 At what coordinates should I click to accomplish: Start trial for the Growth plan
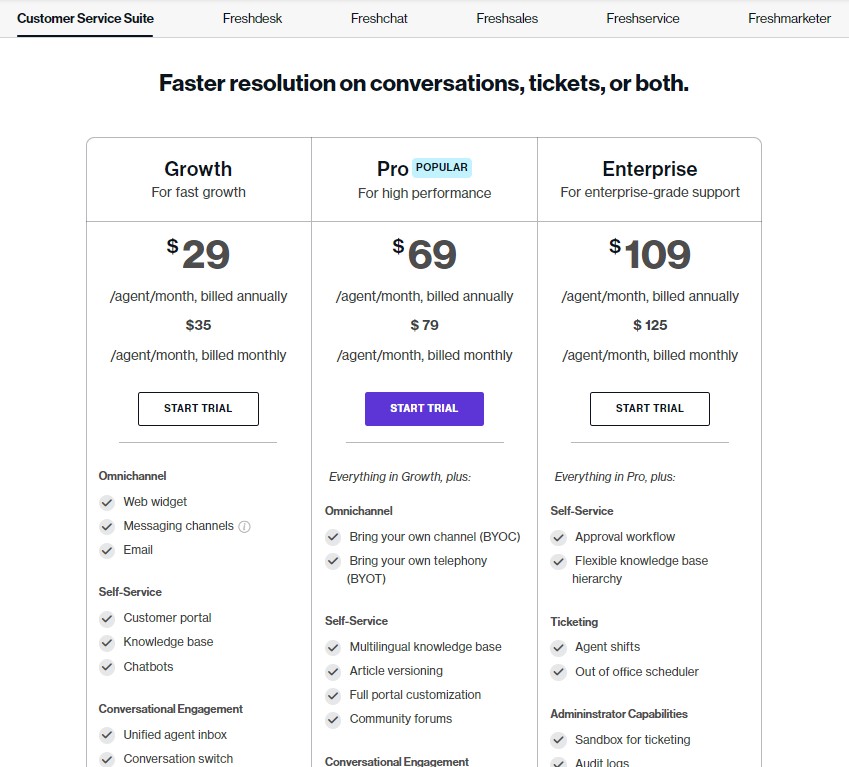pyautogui.click(x=198, y=409)
